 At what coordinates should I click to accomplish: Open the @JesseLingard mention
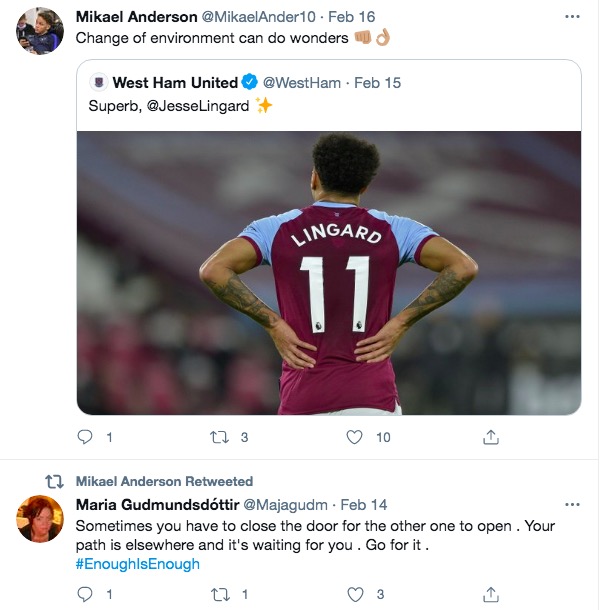pyautogui.click(x=198, y=106)
